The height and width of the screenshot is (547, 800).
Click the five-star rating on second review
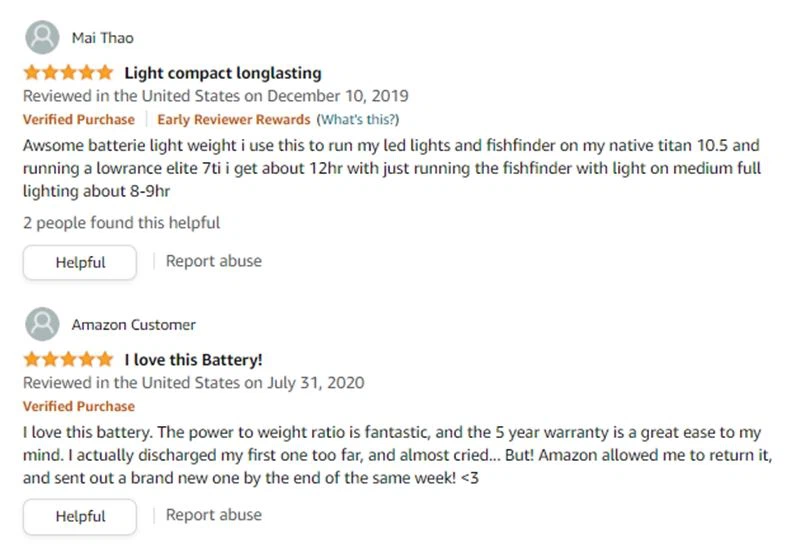click(x=68, y=359)
